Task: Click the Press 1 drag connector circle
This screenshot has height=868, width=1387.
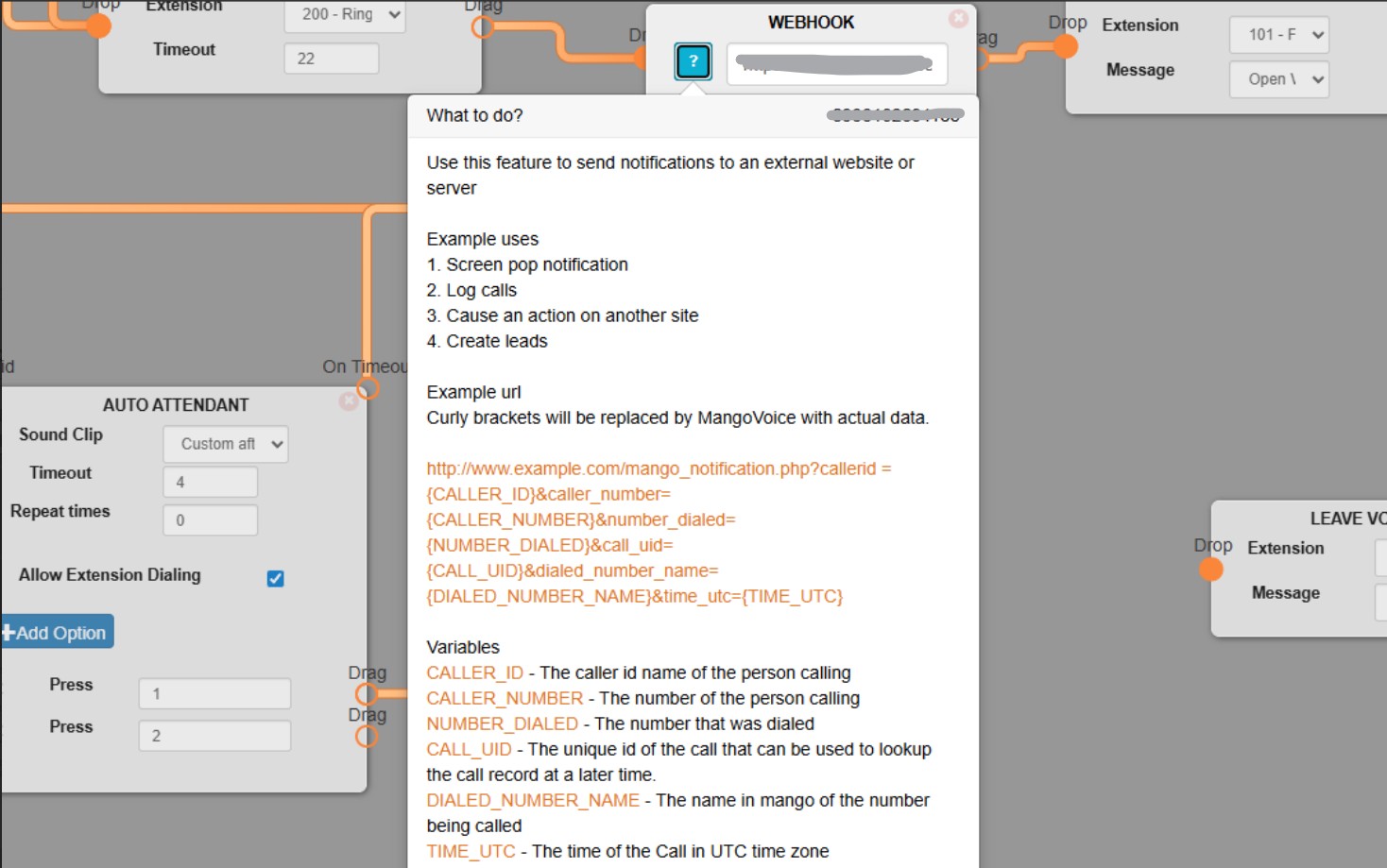Action: coord(367,694)
